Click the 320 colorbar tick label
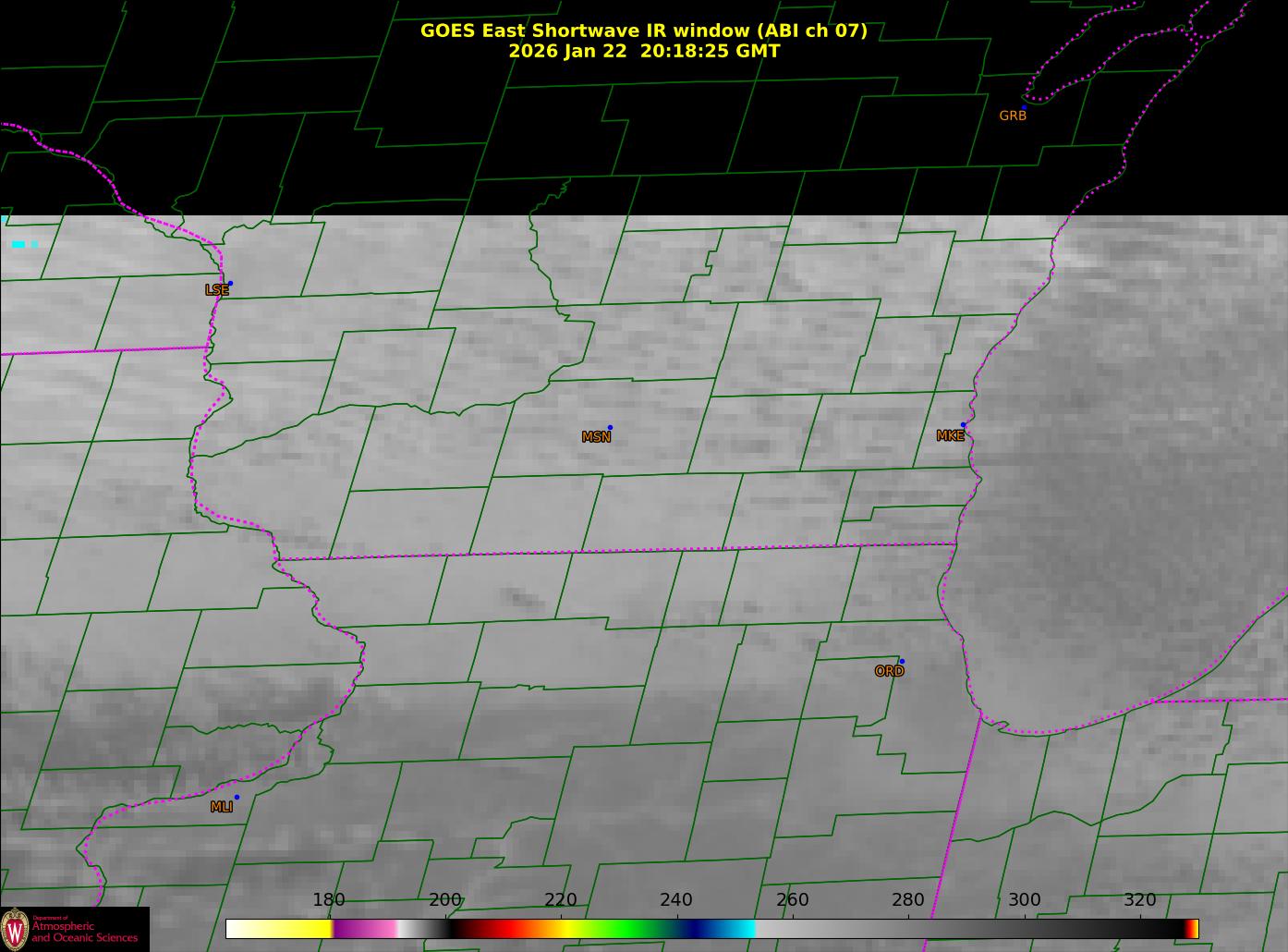Image resolution: width=1288 pixels, height=952 pixels. pos(1140,900)
